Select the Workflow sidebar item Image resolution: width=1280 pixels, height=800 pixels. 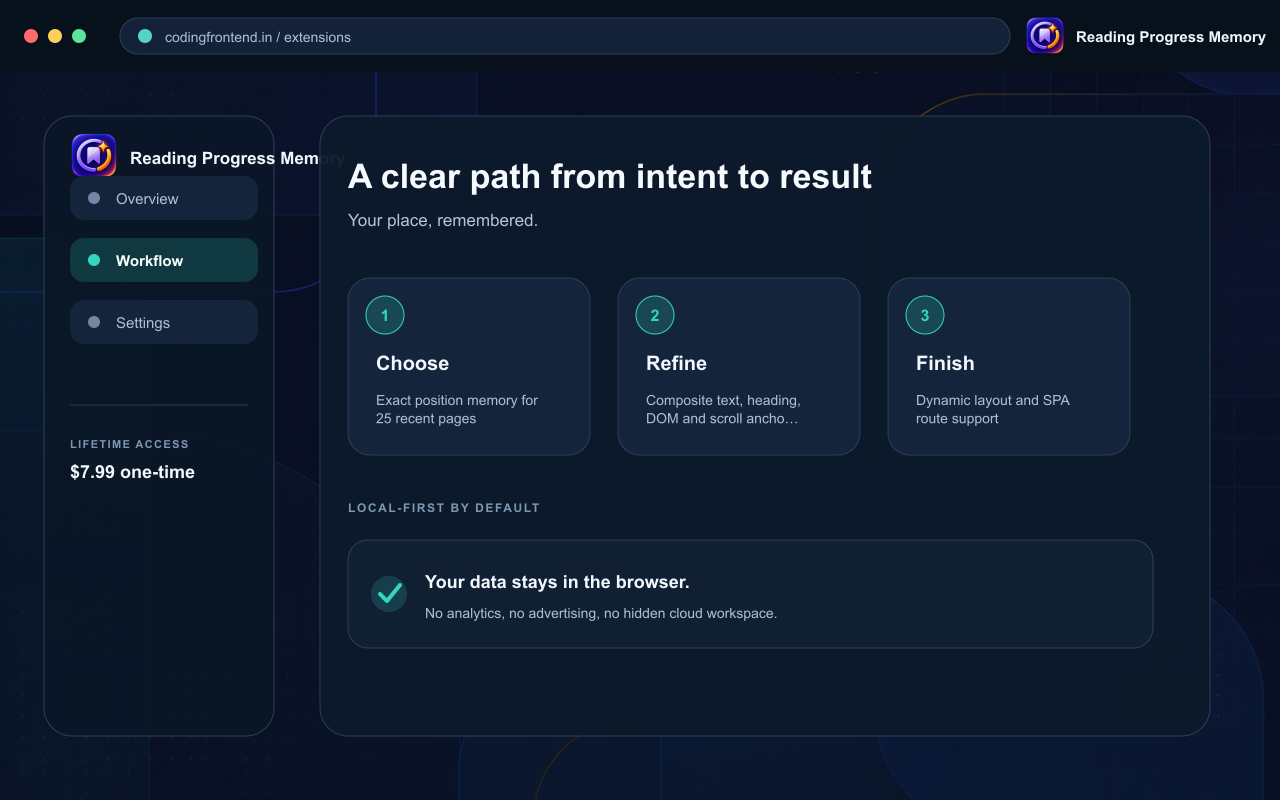(164, 260)
